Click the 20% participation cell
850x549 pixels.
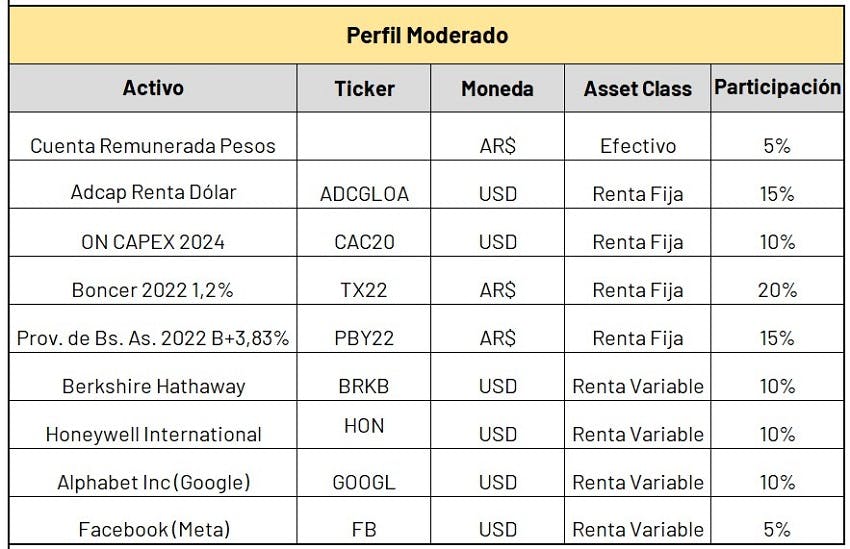[x=777, y=281]
